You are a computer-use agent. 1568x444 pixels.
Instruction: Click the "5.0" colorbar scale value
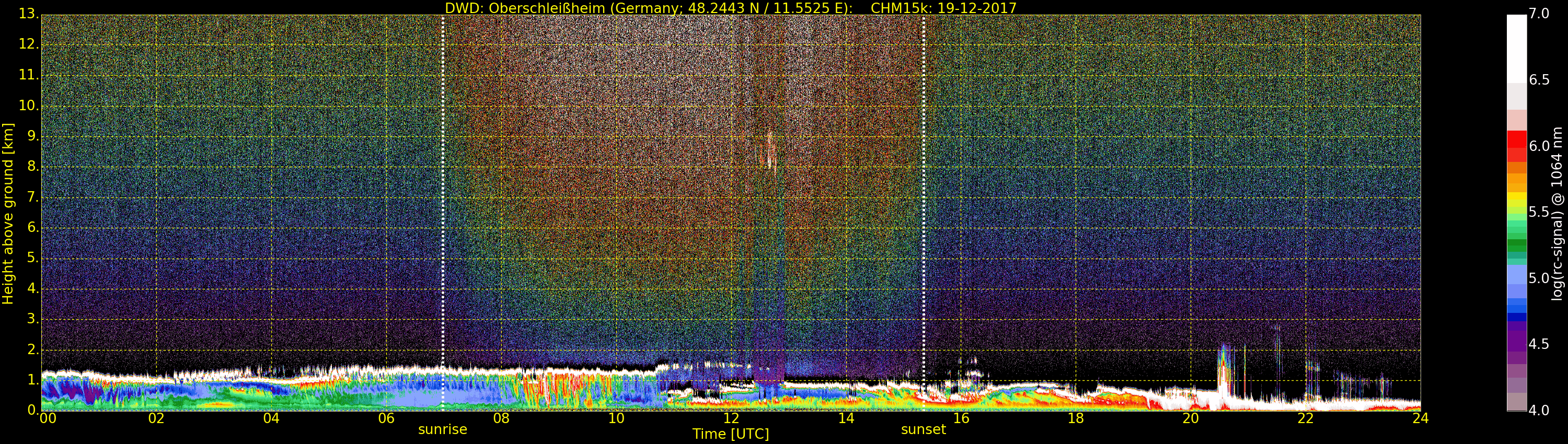click(1538, 278)
